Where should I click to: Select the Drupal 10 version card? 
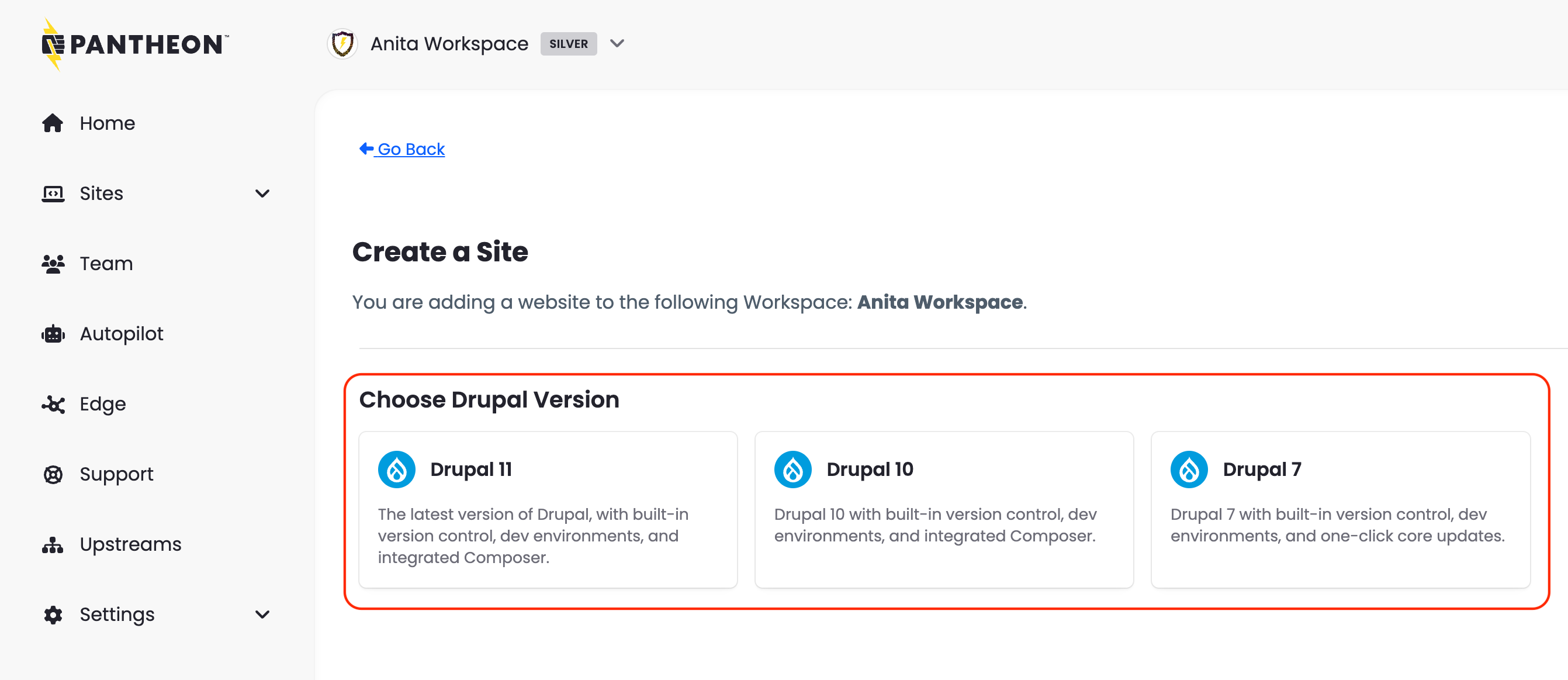pos(943,509)
